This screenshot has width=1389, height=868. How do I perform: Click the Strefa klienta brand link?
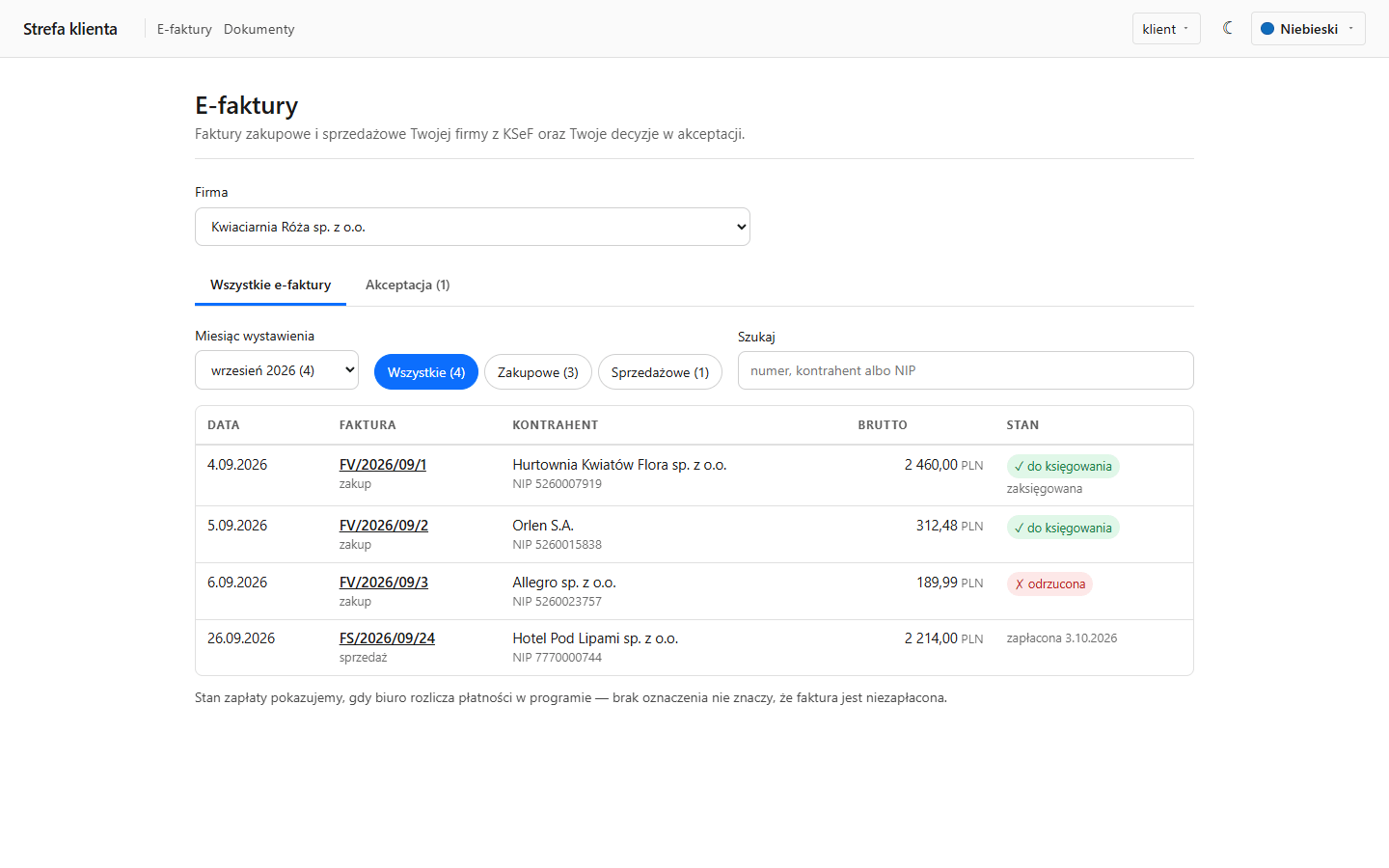[70, 29]
